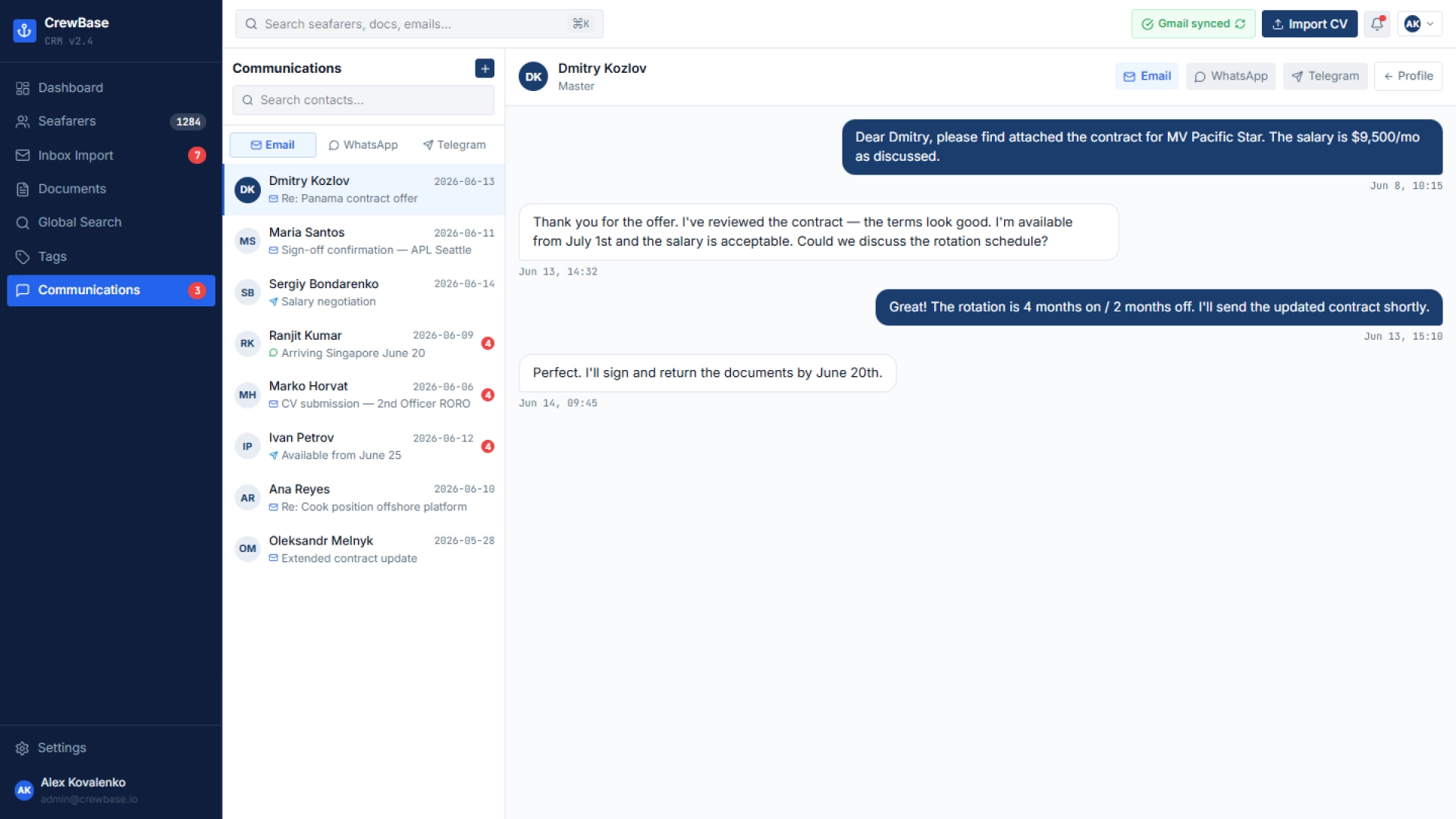Viewport: 1456px width, 819px height.
Task: Click the Seafarers count badge 1284
Action: coord(188,121)
